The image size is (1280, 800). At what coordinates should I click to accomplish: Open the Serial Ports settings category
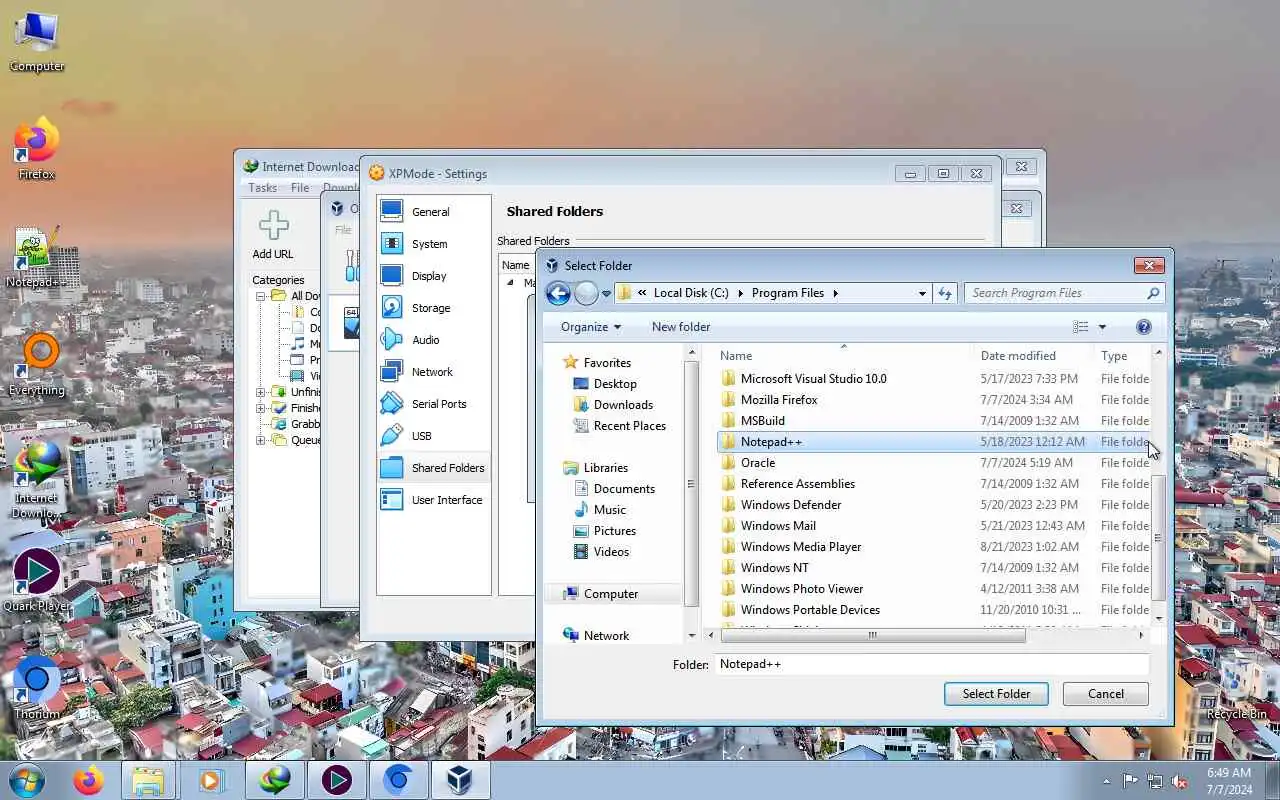(433, 404)
